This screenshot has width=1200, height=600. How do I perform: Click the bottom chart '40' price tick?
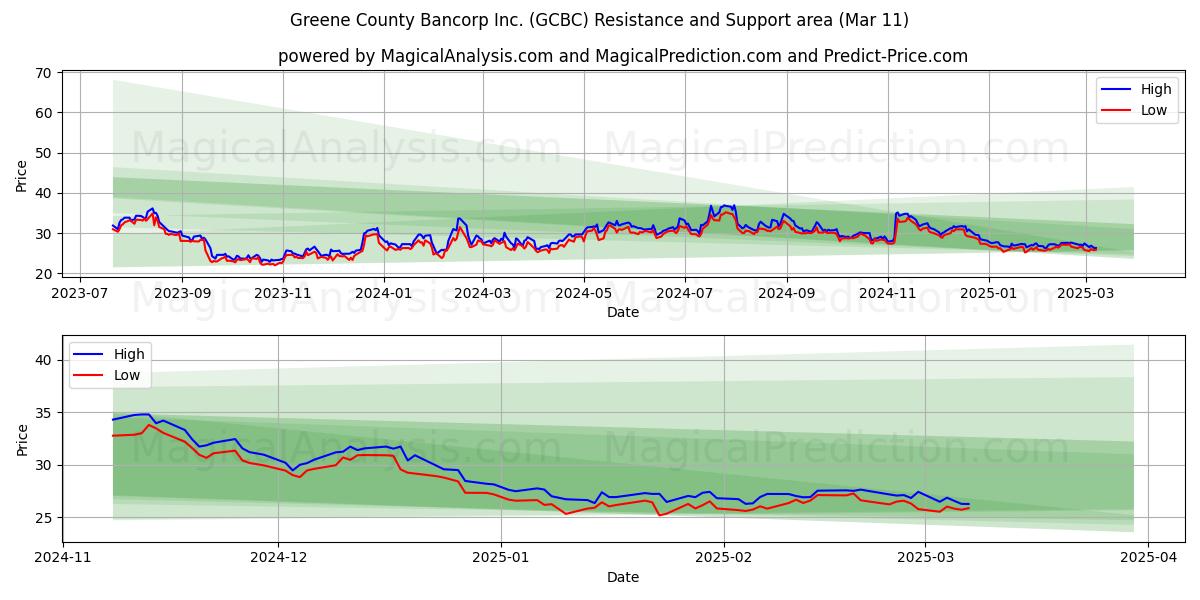tap(42, 360)
